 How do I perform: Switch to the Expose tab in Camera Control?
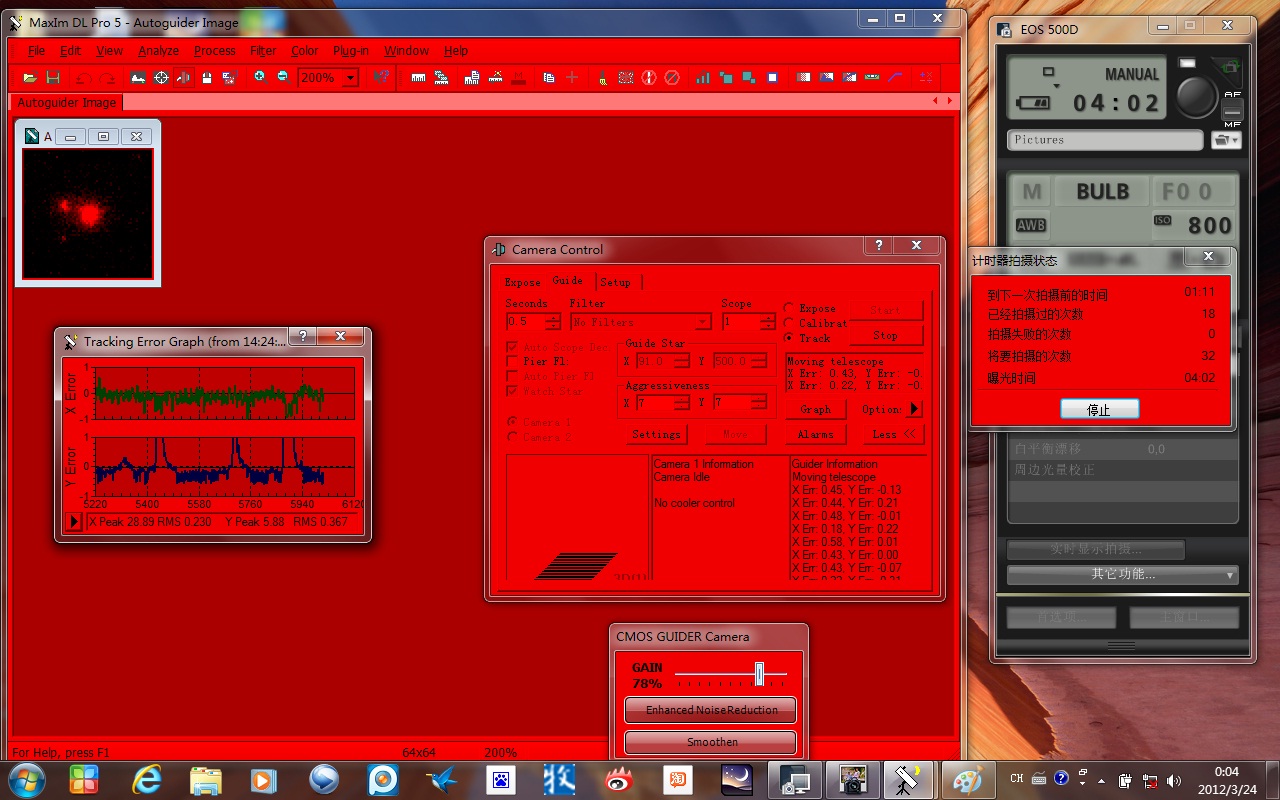[x=522, y=283]
